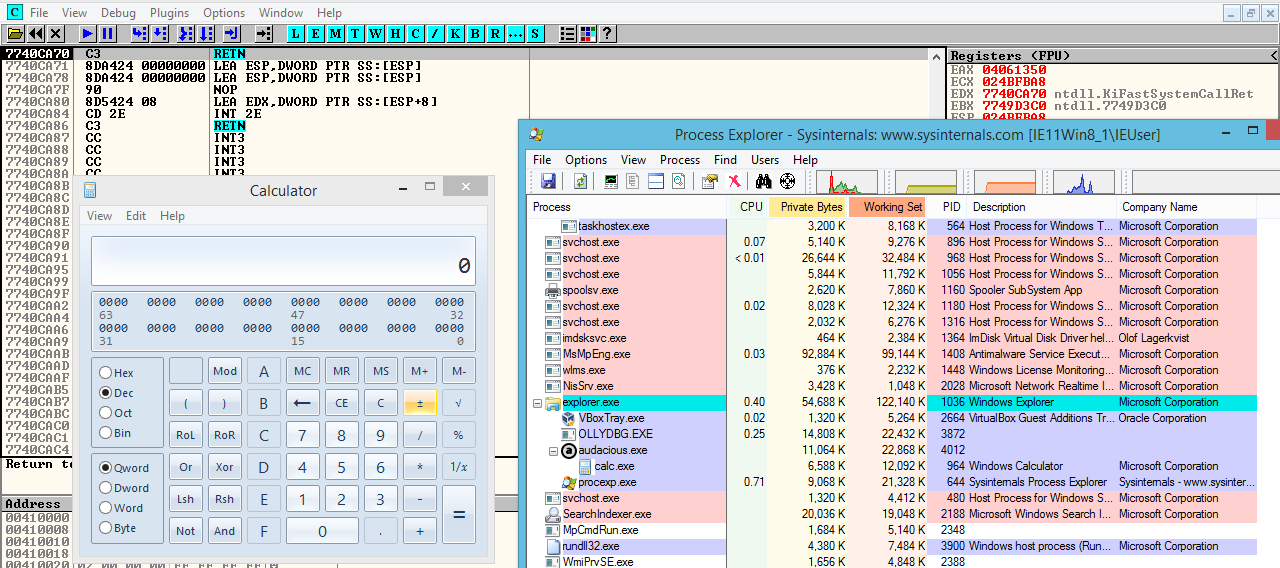The image size is (1280, 568).
Task: Click Calculator CE button
Action: pyautogui.click(x=342, y=403)
